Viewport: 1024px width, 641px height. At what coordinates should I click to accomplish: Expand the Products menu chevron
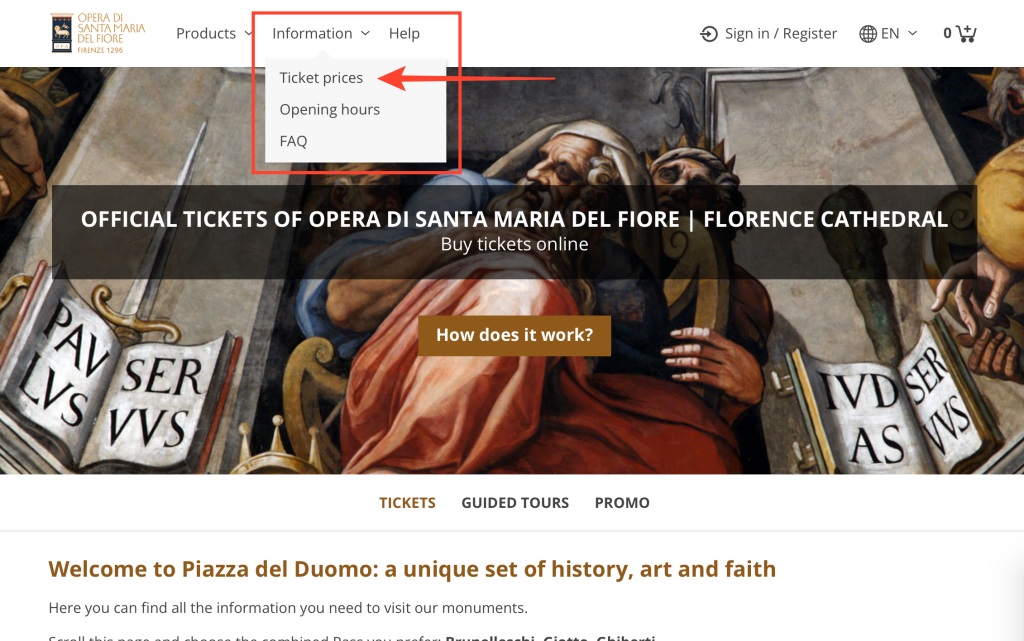tap(248, 33)
